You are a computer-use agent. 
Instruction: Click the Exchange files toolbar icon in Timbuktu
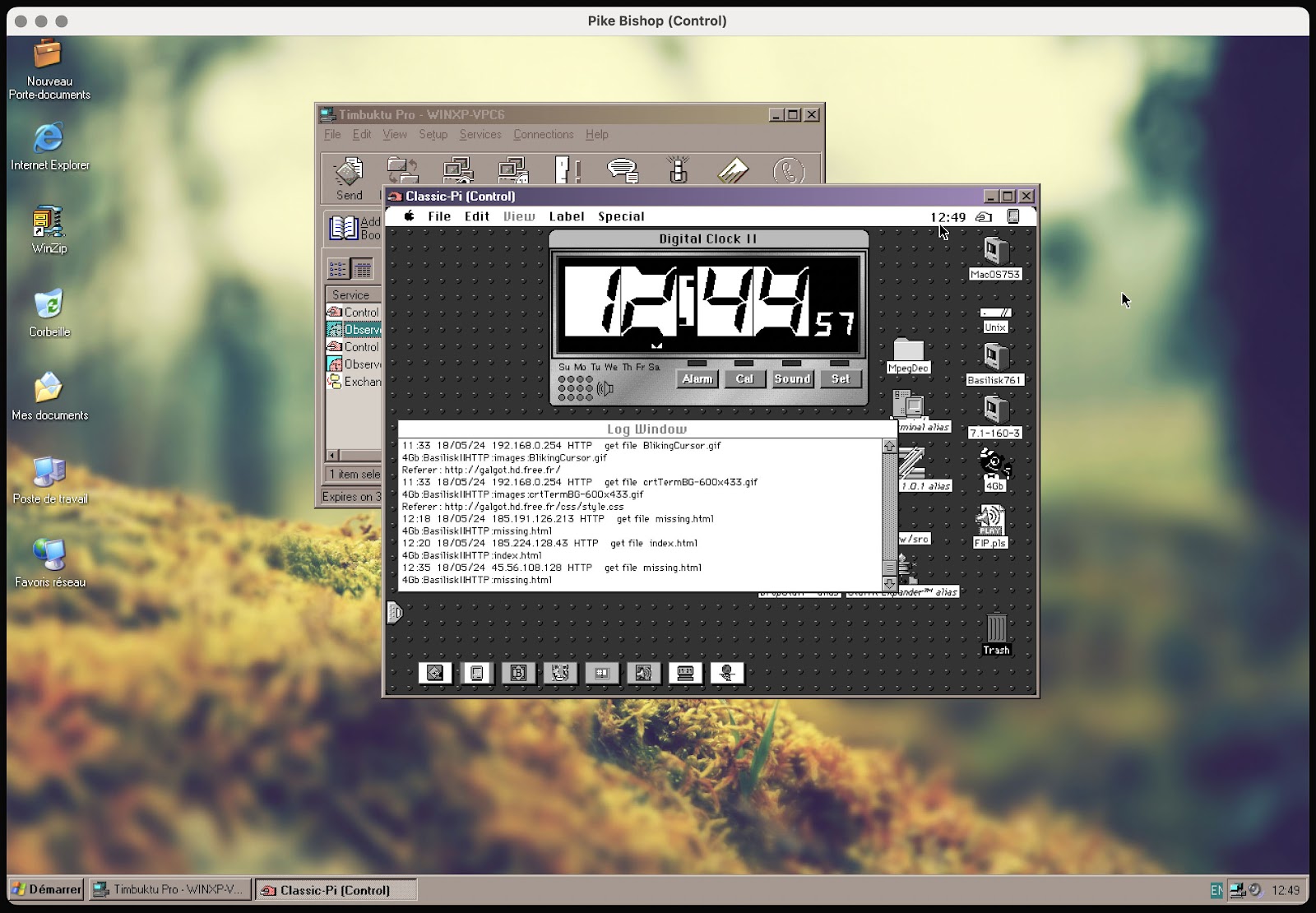402,170
